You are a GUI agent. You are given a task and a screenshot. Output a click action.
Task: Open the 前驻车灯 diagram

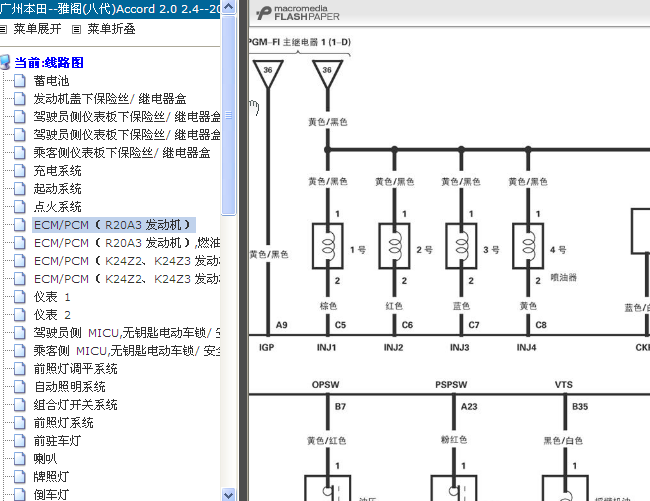coord(57,440)
